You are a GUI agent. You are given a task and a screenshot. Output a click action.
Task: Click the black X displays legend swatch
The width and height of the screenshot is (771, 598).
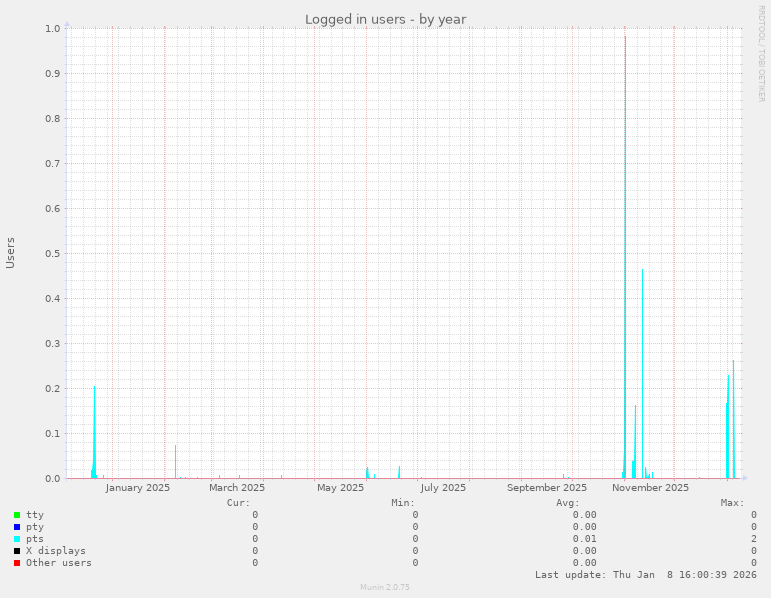click(x=17, y=551)
